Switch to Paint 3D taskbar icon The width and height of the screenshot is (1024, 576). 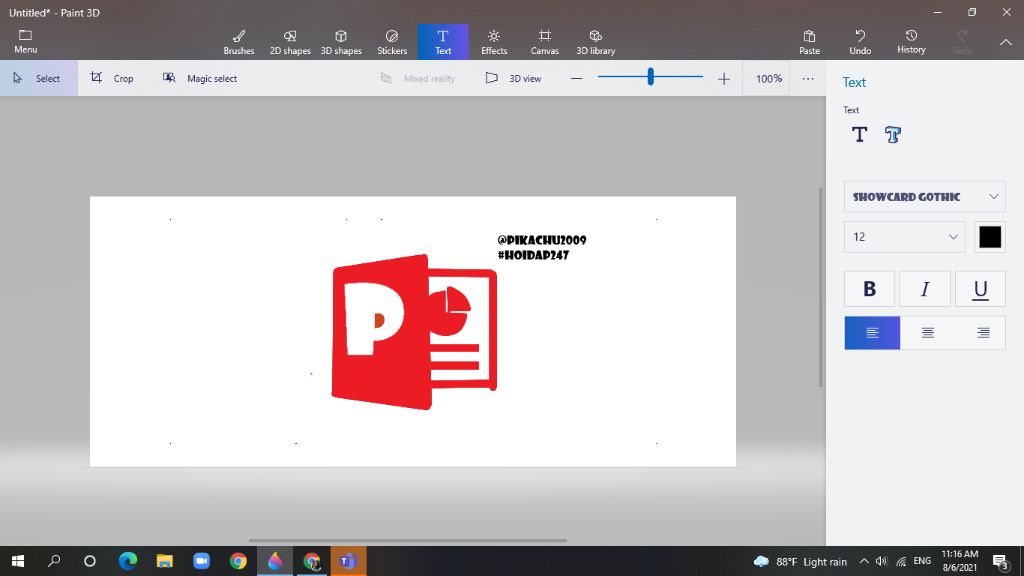point(274,561)
